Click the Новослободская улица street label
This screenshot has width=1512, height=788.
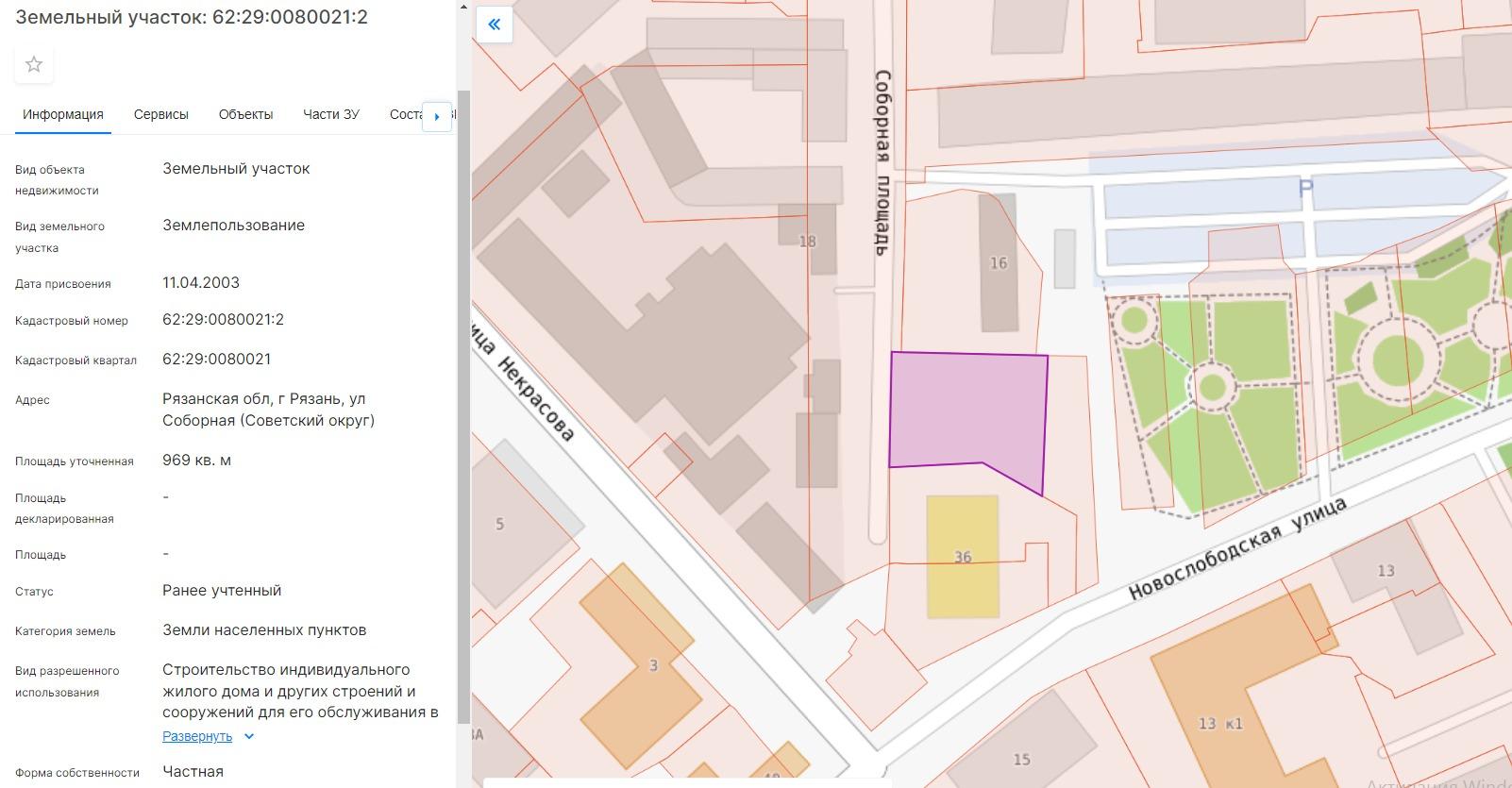tap(1237, 549)
